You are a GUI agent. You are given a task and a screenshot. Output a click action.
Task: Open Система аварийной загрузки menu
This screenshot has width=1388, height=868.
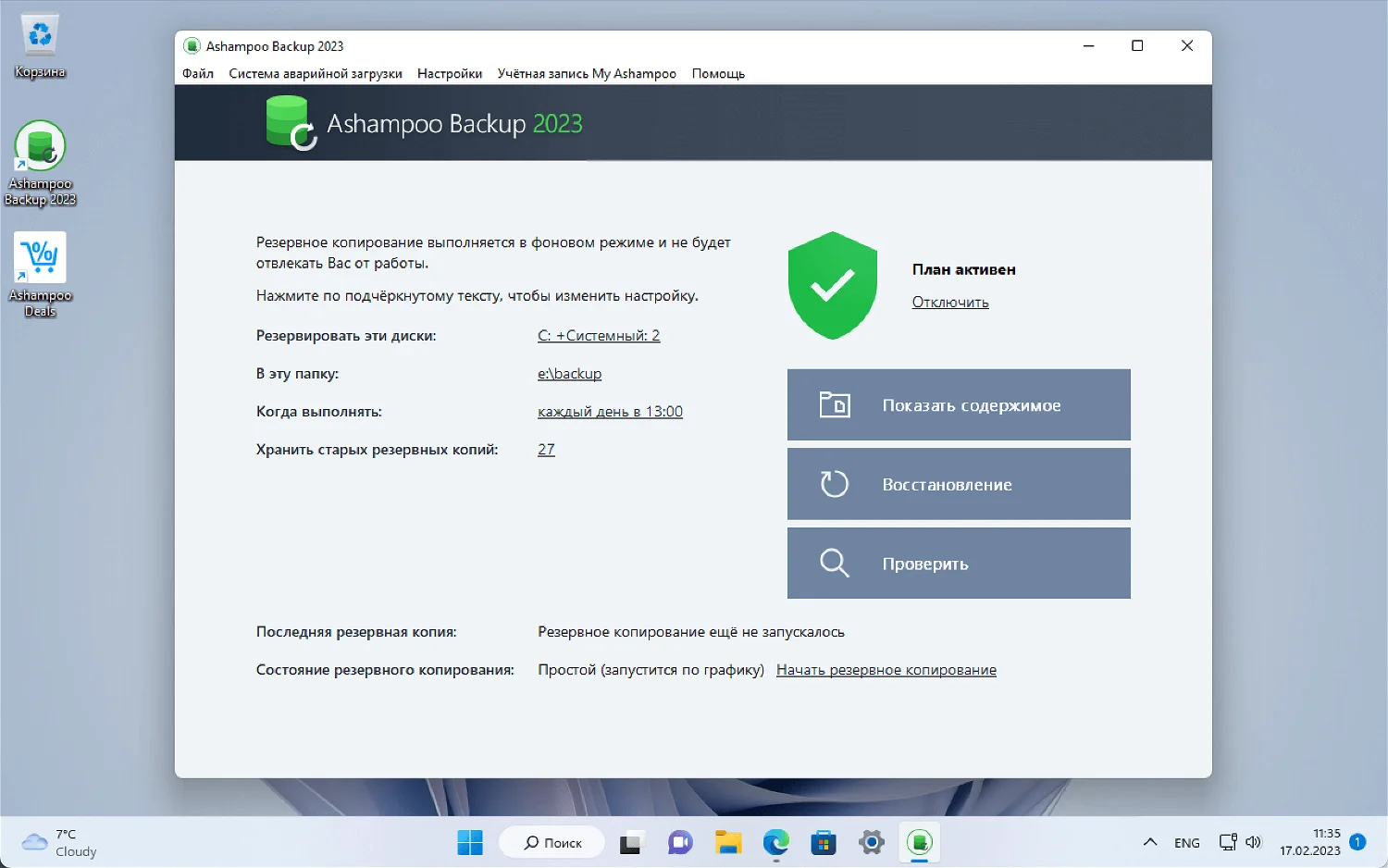(316, 73)
